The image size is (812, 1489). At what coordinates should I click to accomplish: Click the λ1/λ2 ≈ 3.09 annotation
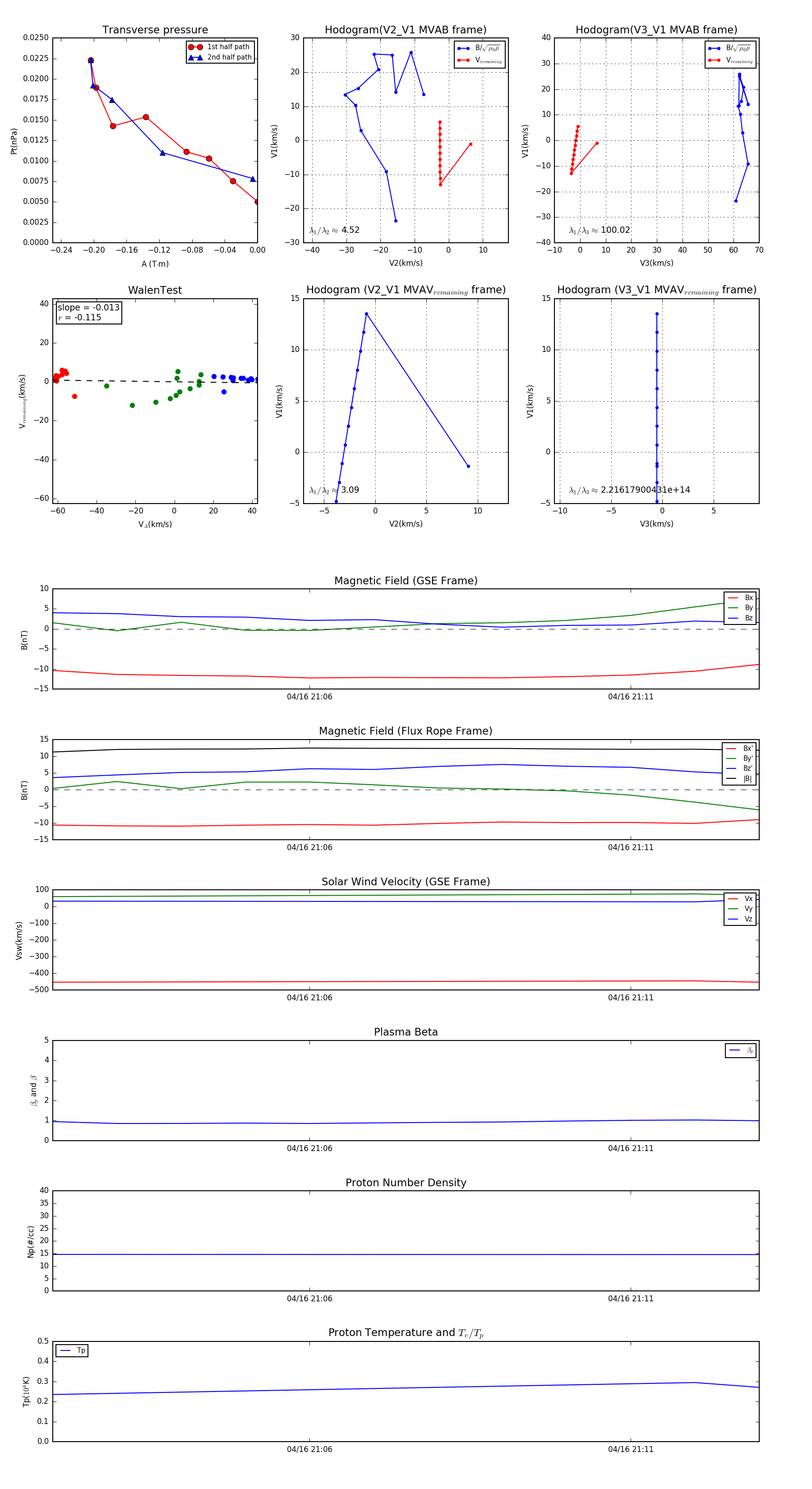[x=334, y=490]
